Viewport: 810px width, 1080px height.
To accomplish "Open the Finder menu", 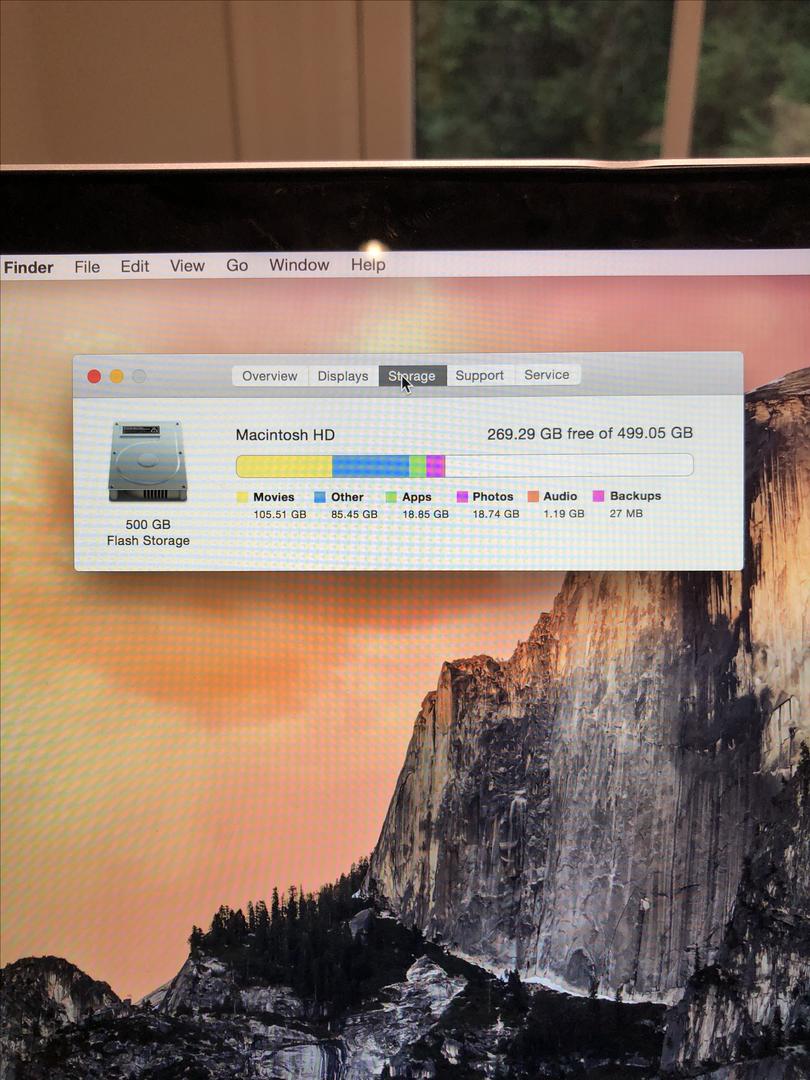I will click(x=28, y=267).
